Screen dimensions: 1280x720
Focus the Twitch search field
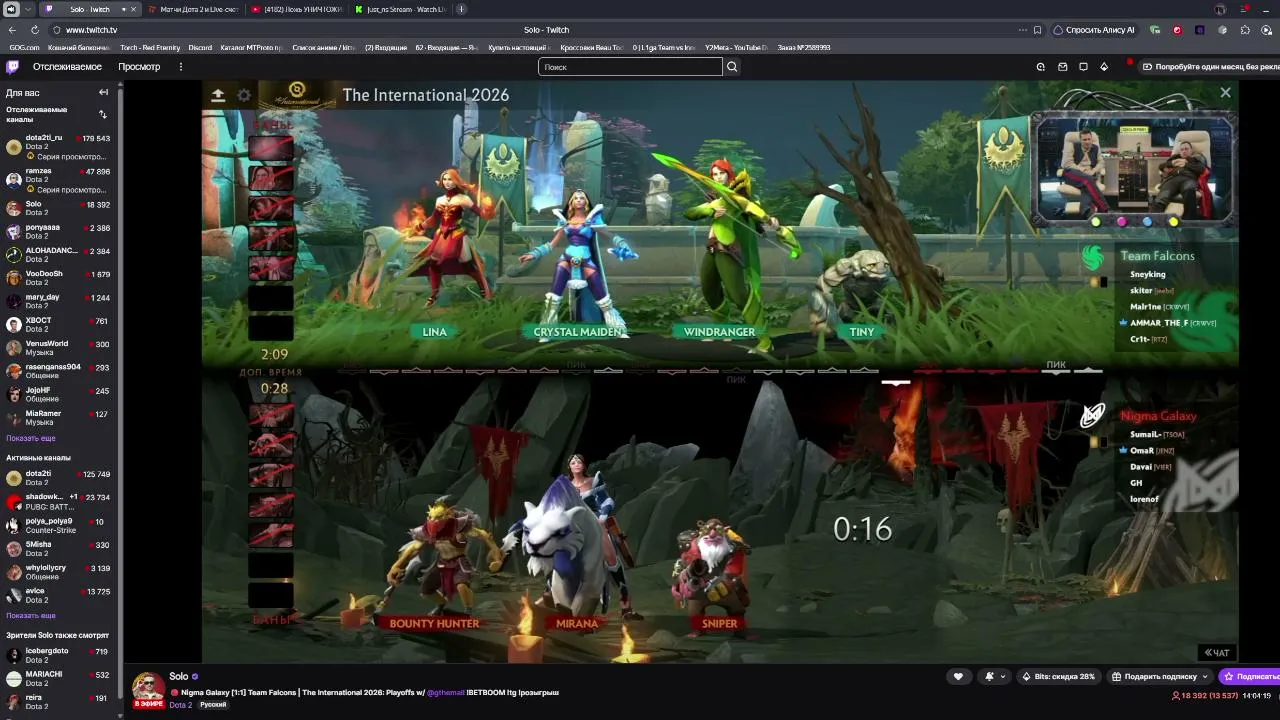pyautogui.click(x=630, y=67)
